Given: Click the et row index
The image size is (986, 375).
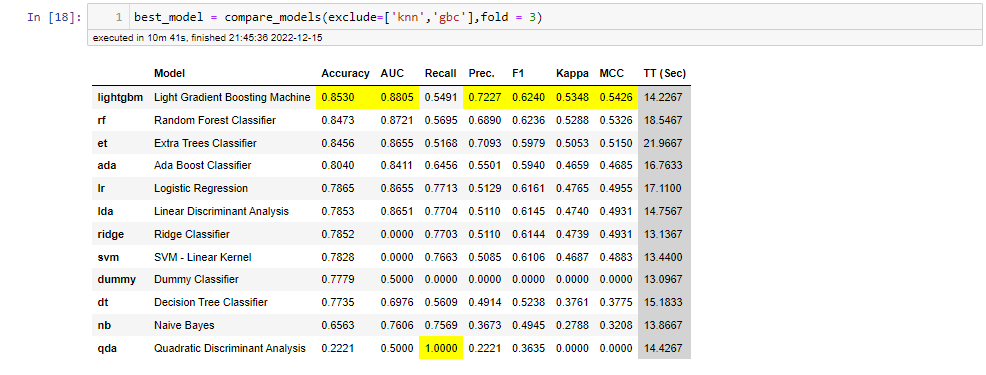Looking at the screenshot, I should coord(102,143).
